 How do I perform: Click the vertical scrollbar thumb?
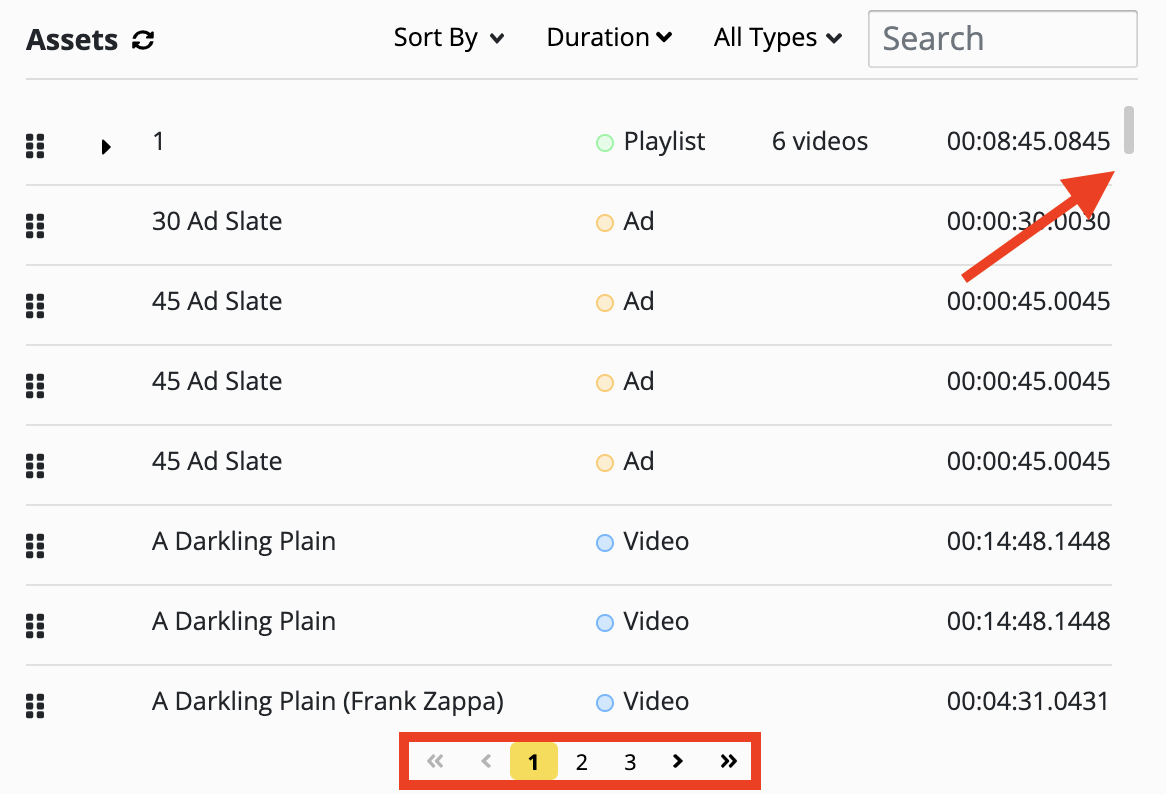[x=1129, y=130]
